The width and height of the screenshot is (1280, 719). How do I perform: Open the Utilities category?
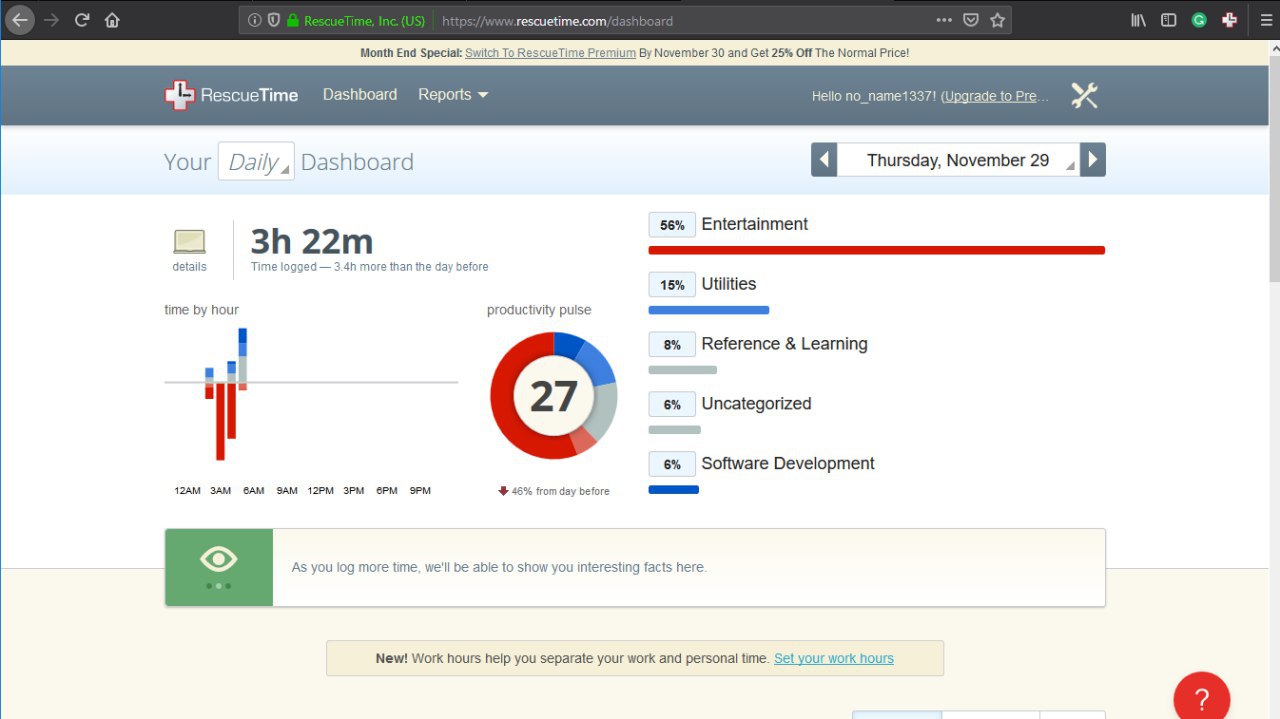(729, 284)
